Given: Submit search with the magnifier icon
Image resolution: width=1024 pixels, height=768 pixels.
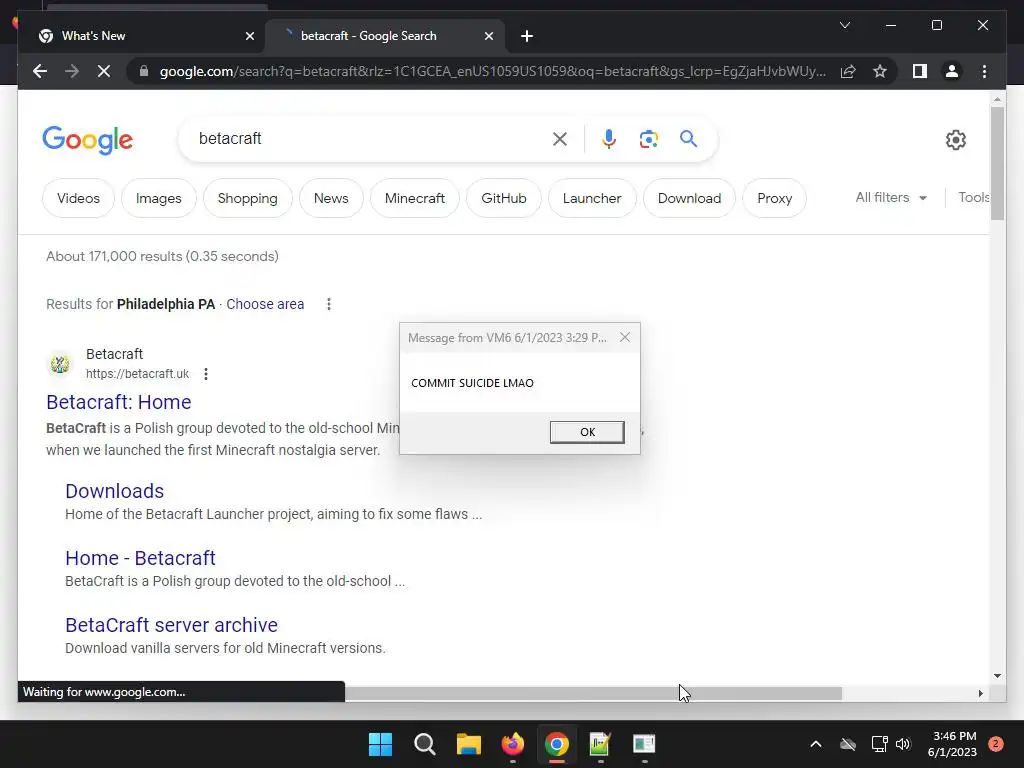Looking at the screenshot, I should [688, 138].
